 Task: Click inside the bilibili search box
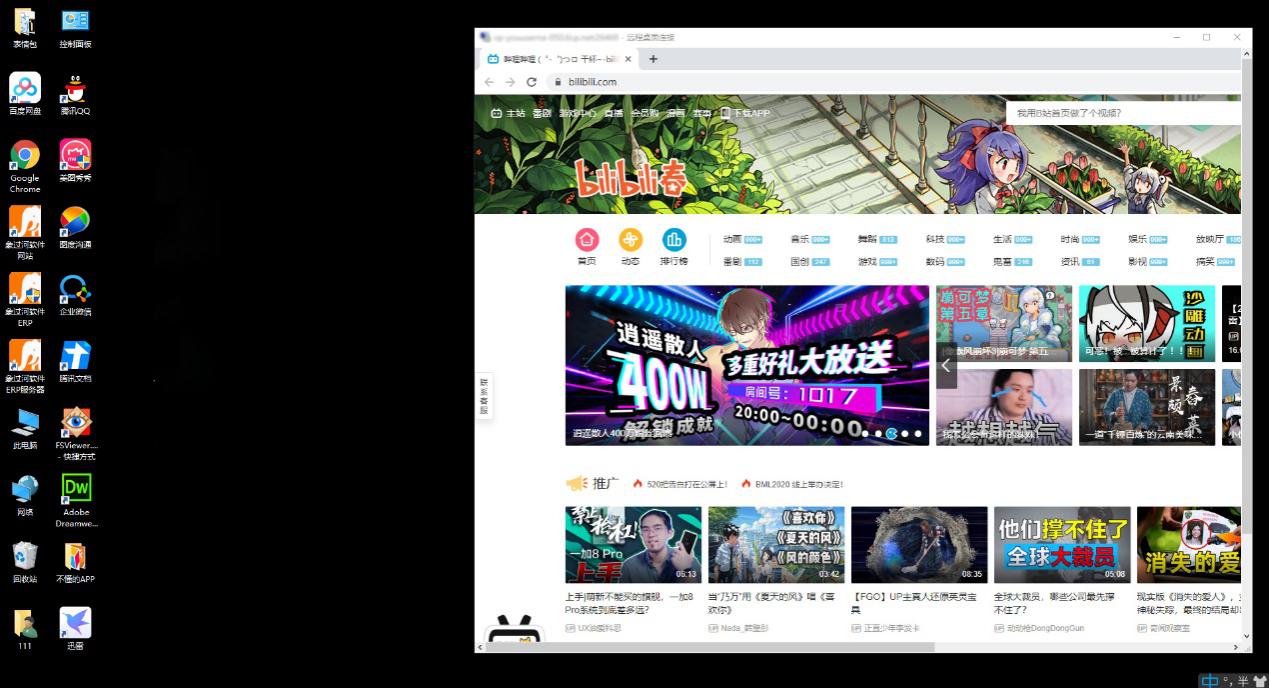[1120, 112]
